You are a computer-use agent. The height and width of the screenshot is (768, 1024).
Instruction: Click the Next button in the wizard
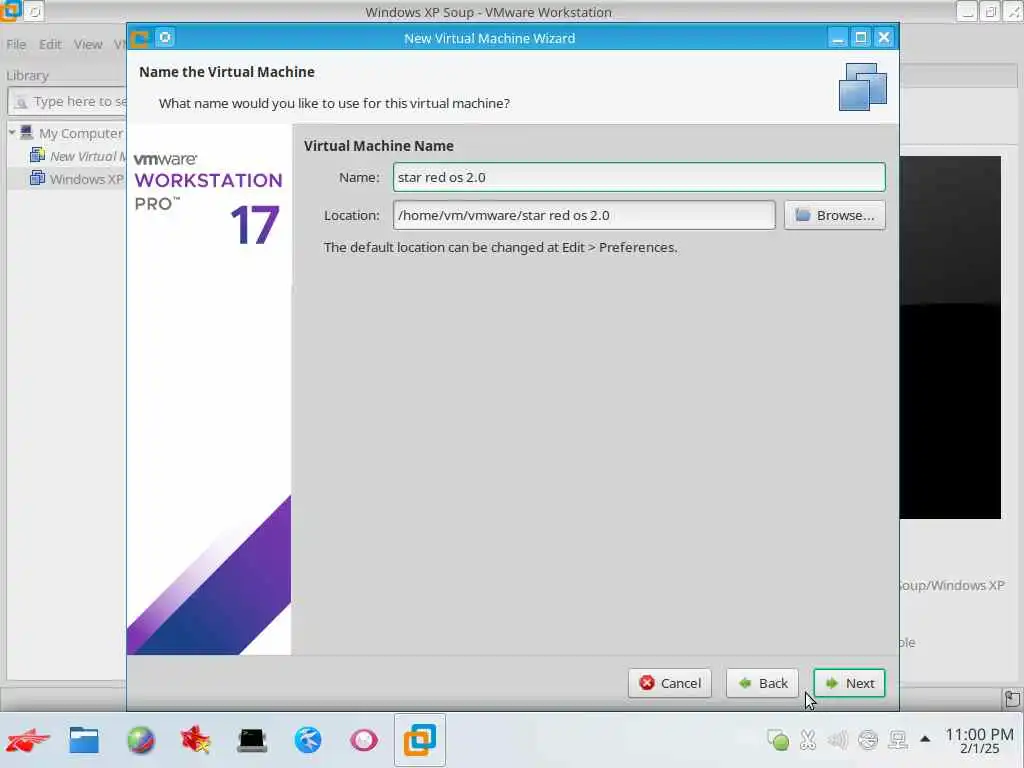[849, 683]
